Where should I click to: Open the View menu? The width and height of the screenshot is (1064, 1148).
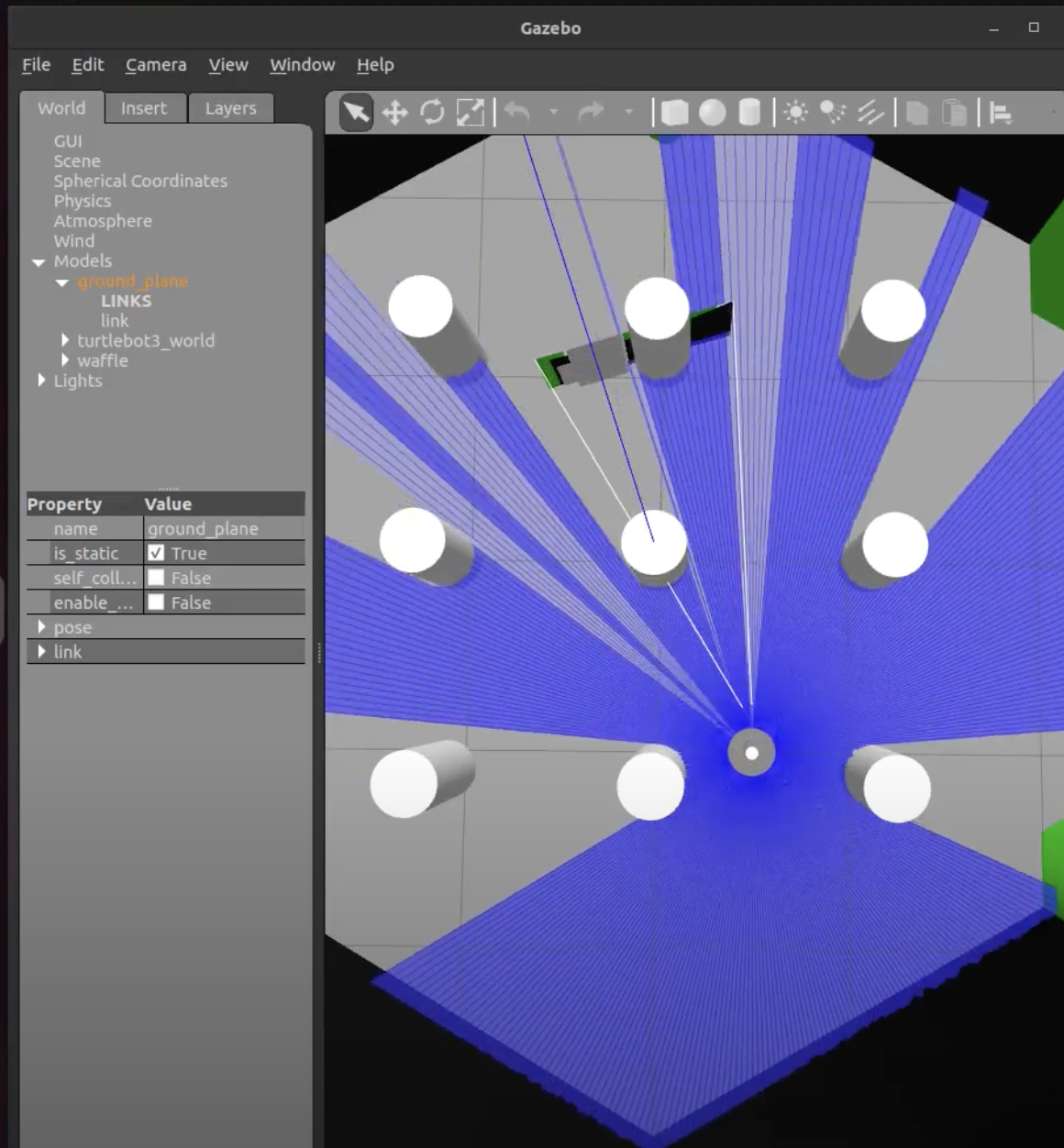(228, 65)
